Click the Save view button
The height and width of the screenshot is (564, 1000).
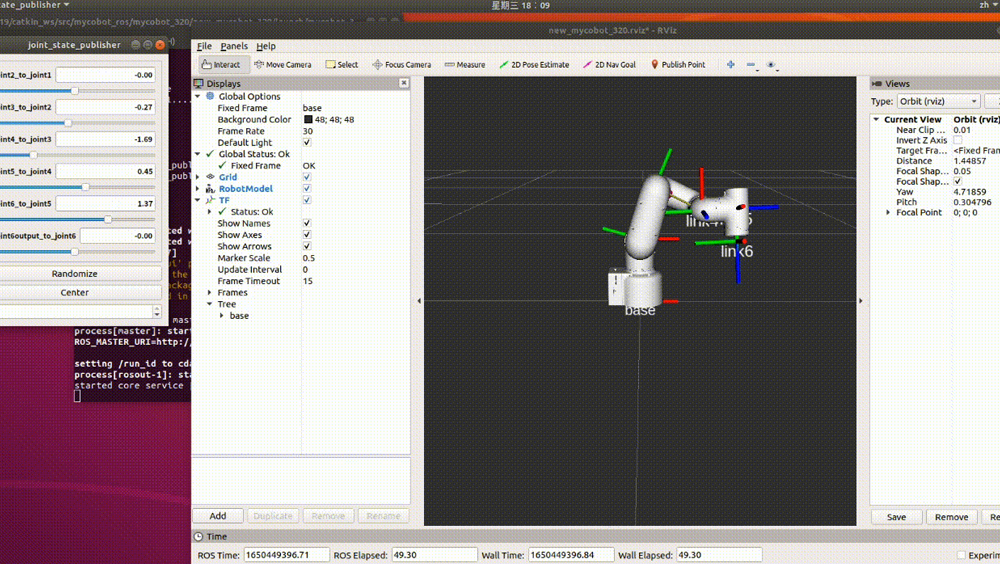point(896,517)
